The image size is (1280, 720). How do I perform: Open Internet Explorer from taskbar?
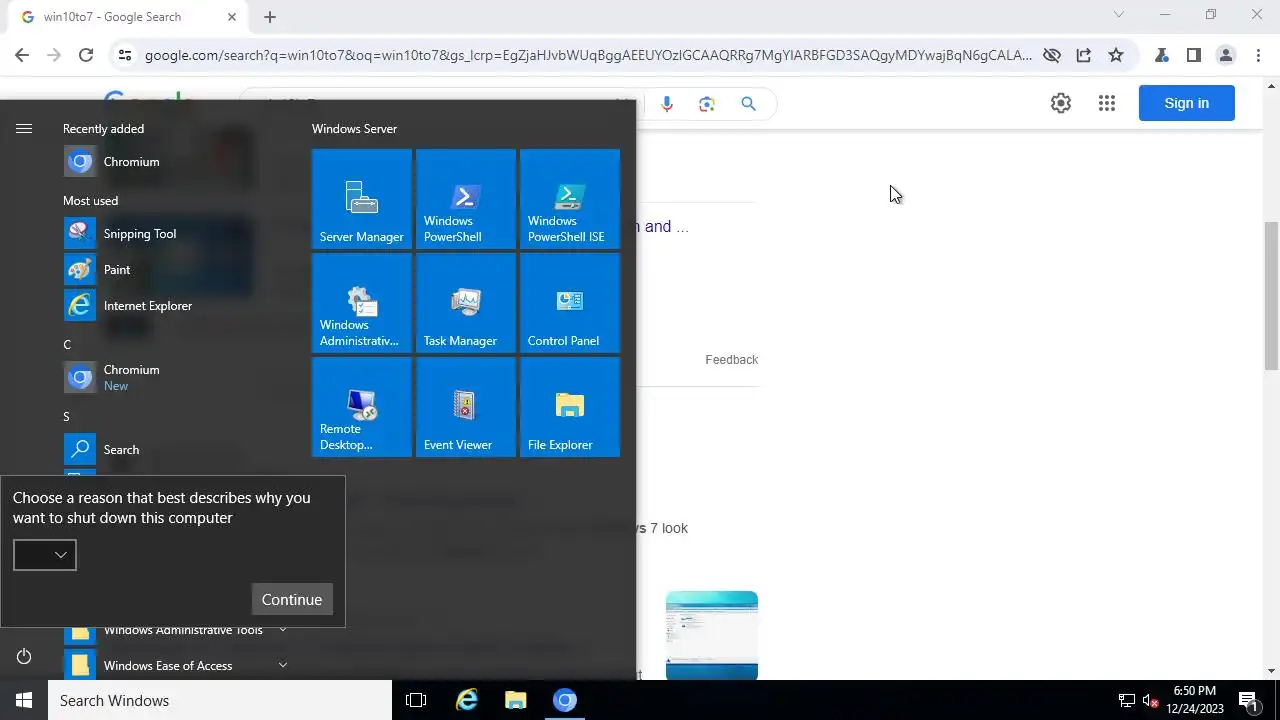coord(467,700)
